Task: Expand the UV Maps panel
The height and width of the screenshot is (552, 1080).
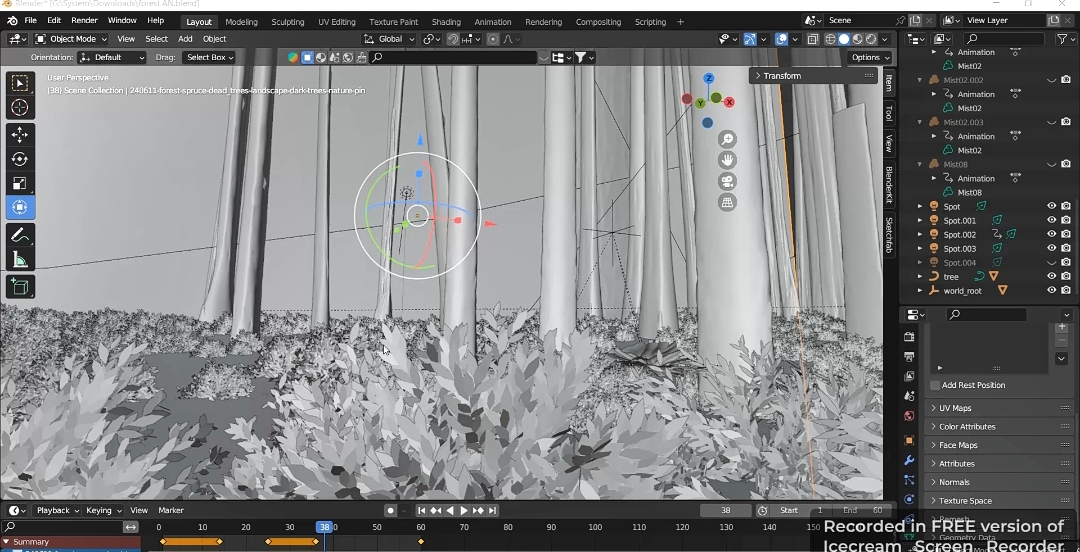Action: pyautogui.click(x=955, y=408)
